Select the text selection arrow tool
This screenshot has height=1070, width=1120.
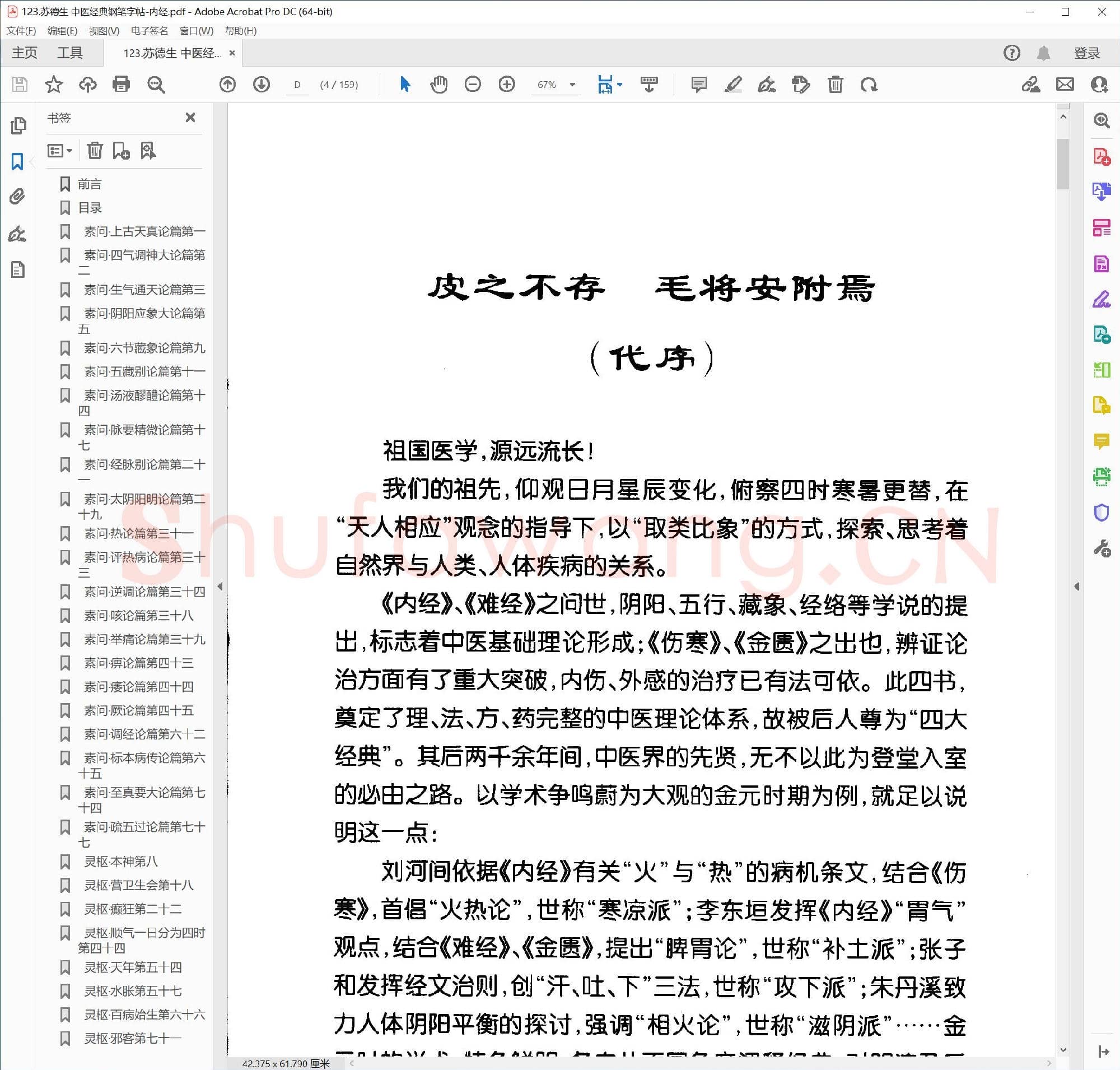point(404,85)
